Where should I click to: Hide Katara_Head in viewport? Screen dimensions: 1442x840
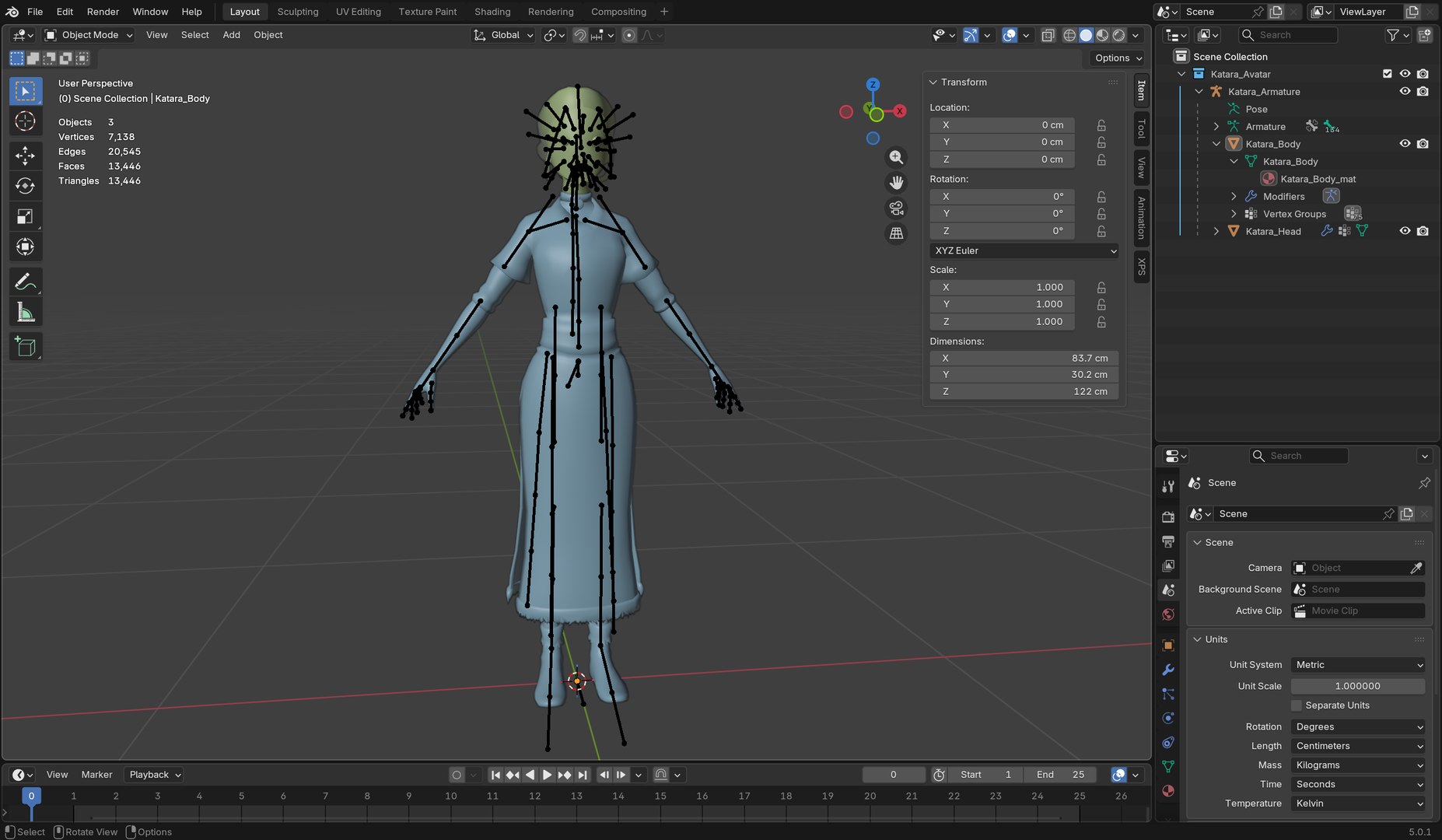1405,231
